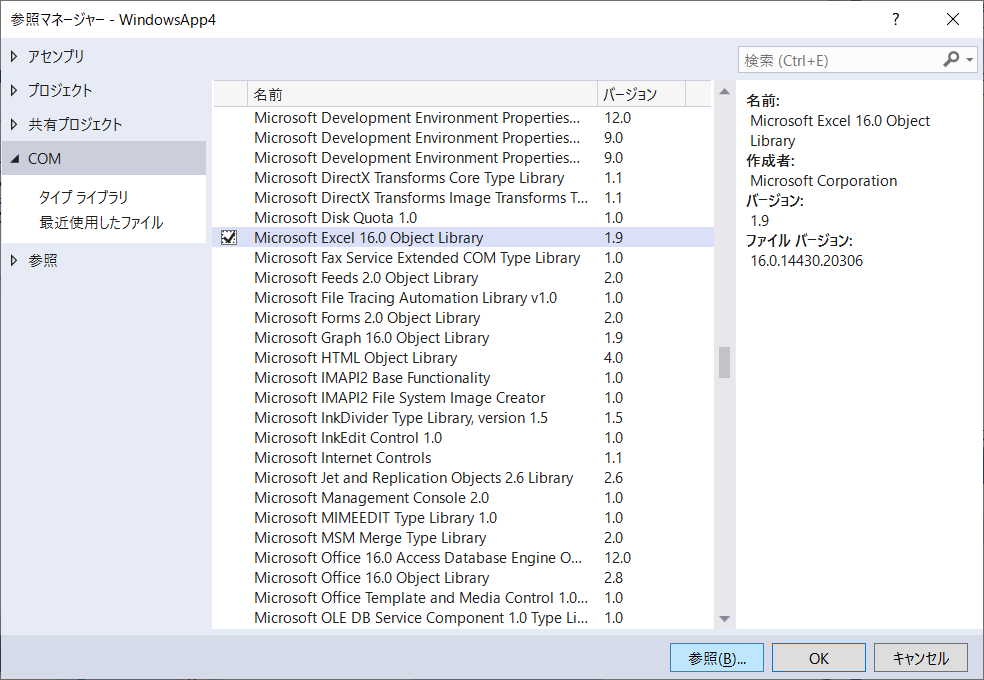
Task: Select Microsoft IMAPI2 Base Functionality
Action: click(x=463, y=378)
